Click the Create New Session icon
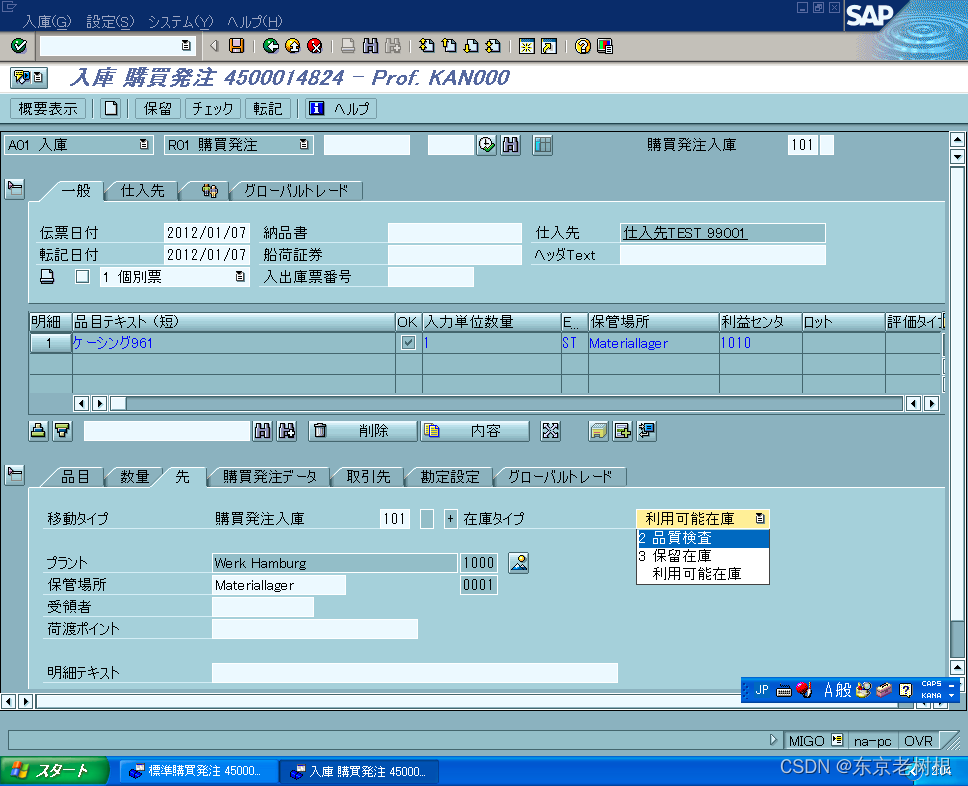Screen dimensions: 968x786 pos(527,46)
